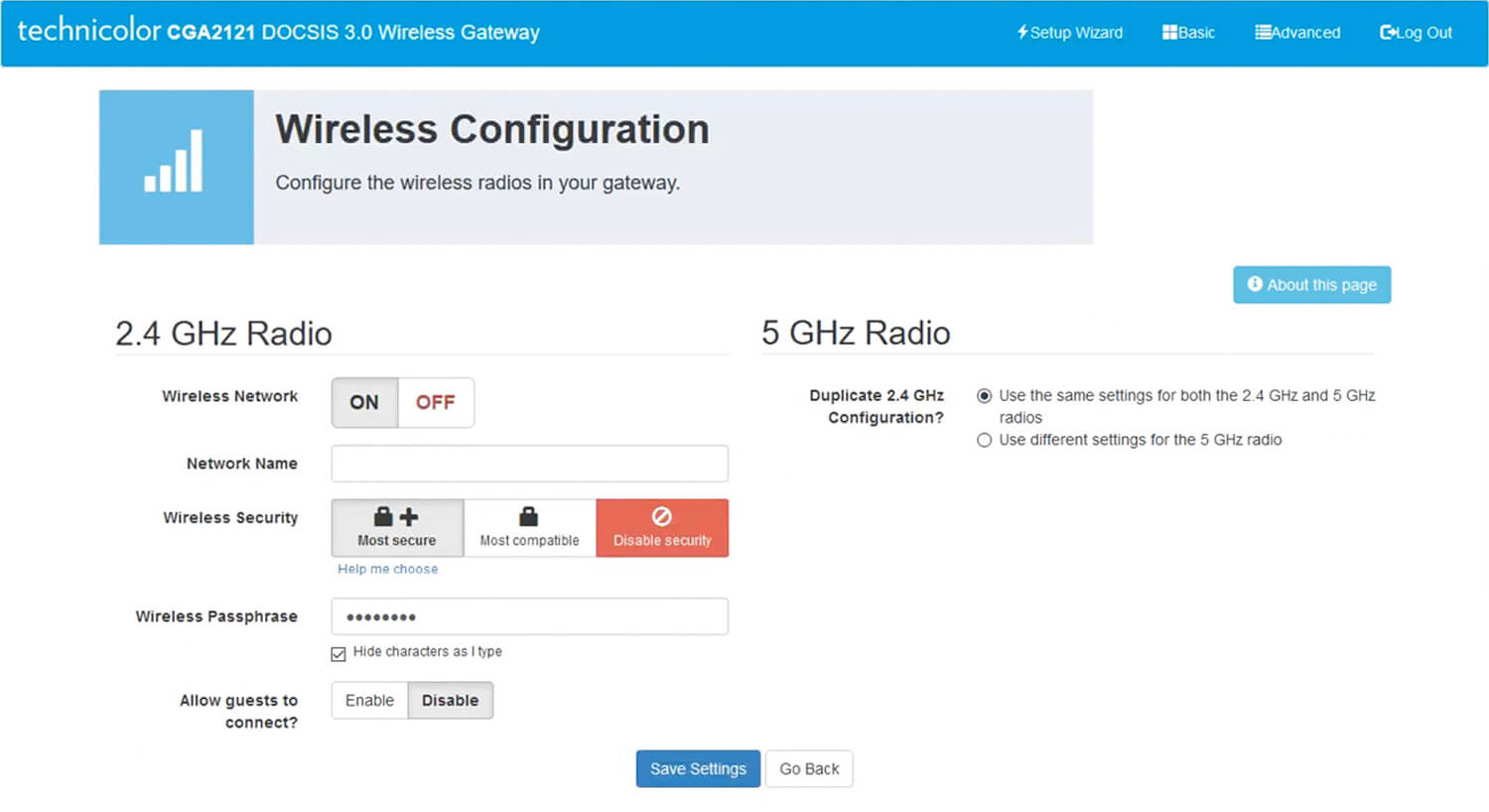
Task: Open the Advanced settings list icon
Action: 1262,32
